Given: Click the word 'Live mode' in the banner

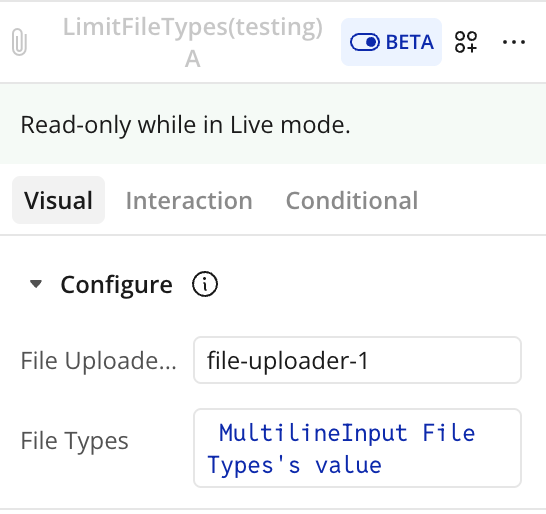Looking at the screenshot, I should tap(290, 125).
